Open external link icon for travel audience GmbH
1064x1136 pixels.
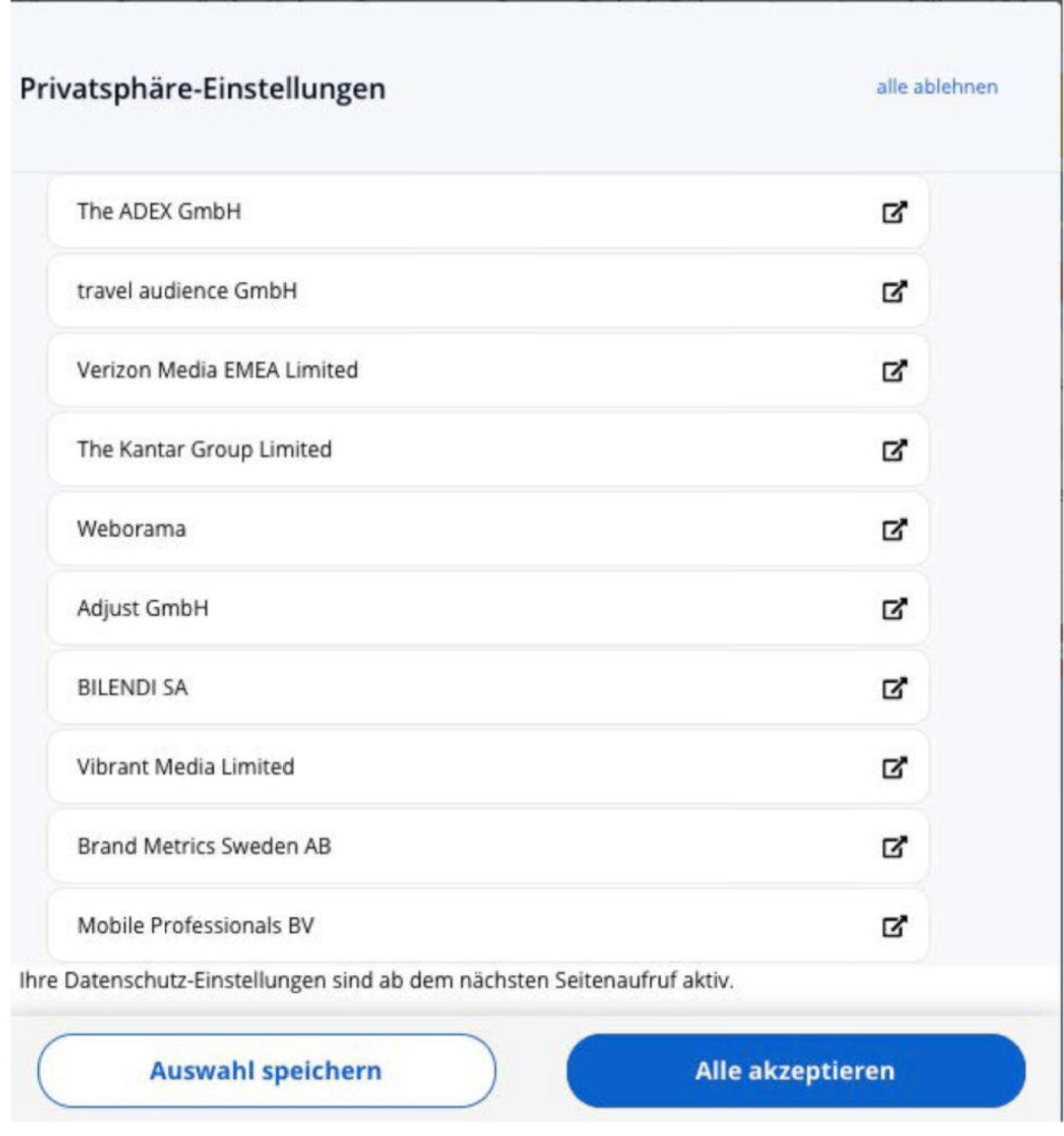pos(894,291)
